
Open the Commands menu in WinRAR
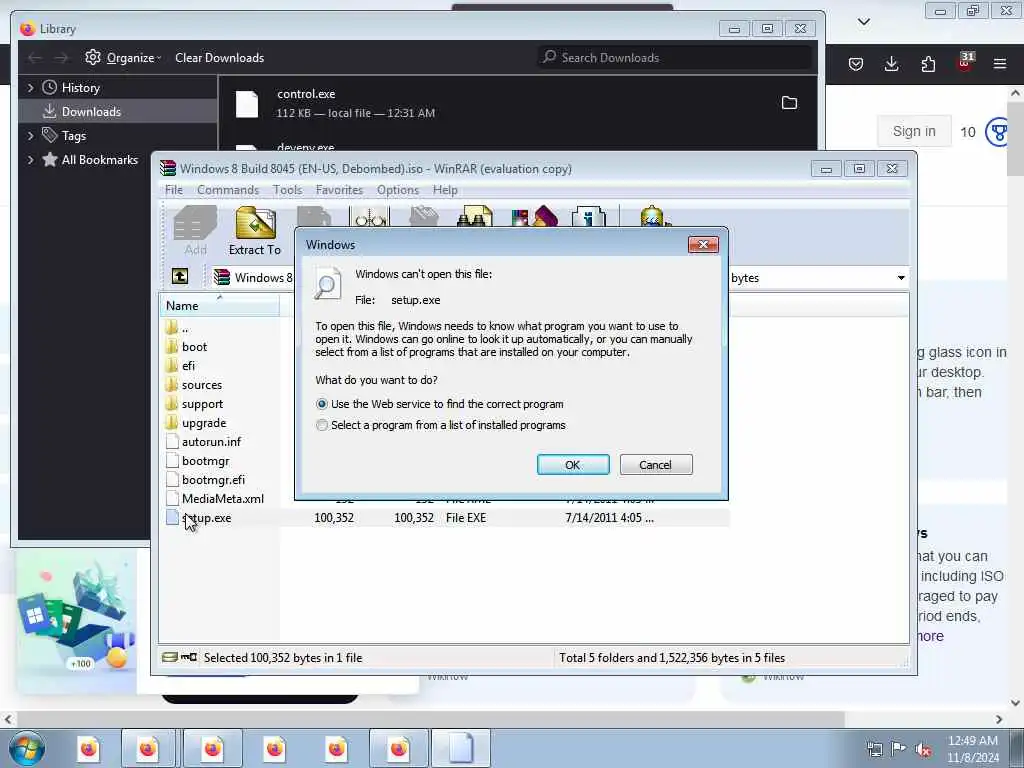pos(228,190)
